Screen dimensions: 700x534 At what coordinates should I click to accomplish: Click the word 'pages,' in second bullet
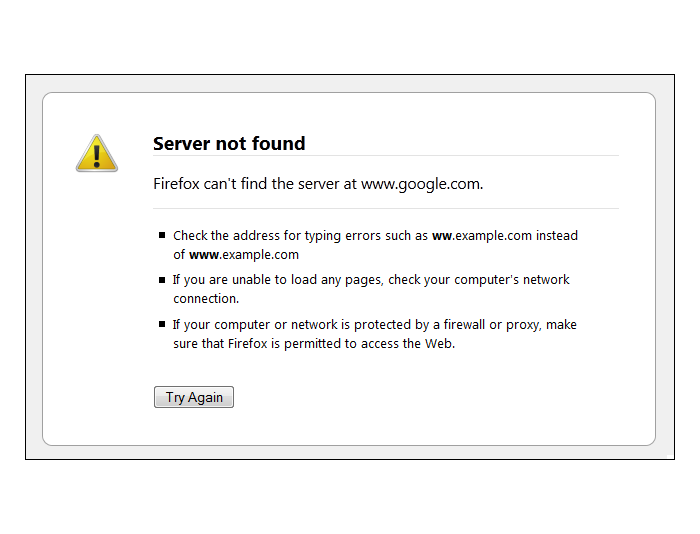[x=364, y=280]
